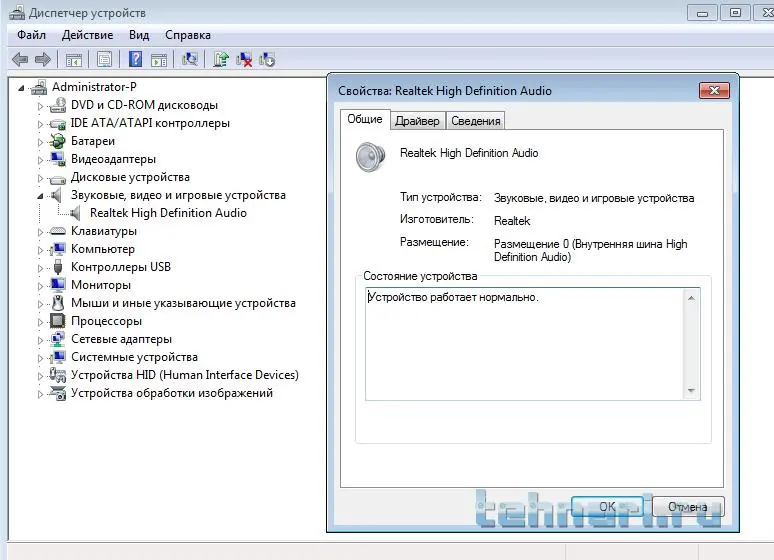This screenshot has width=774, height=560.
Task: Click the action pane toolbar icon
Action: [159, 60]
